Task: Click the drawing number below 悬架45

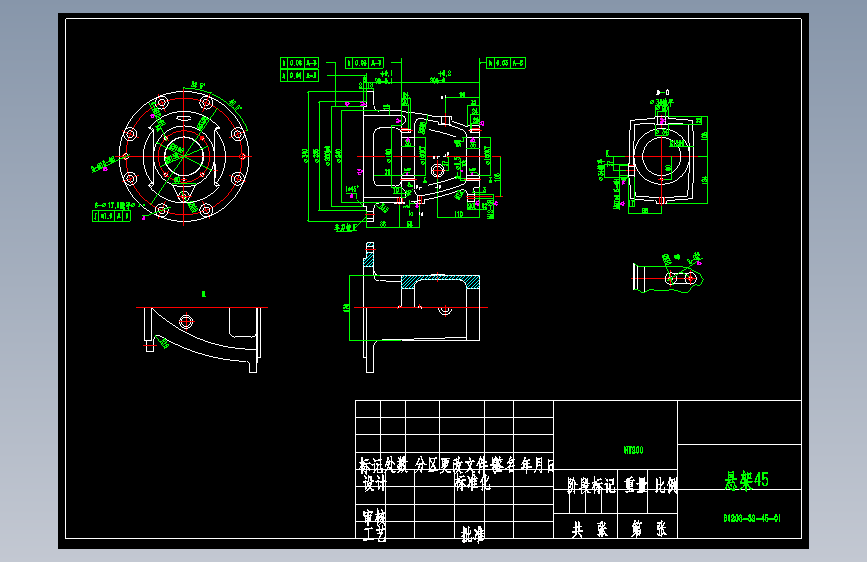Action: coord(752,518)
